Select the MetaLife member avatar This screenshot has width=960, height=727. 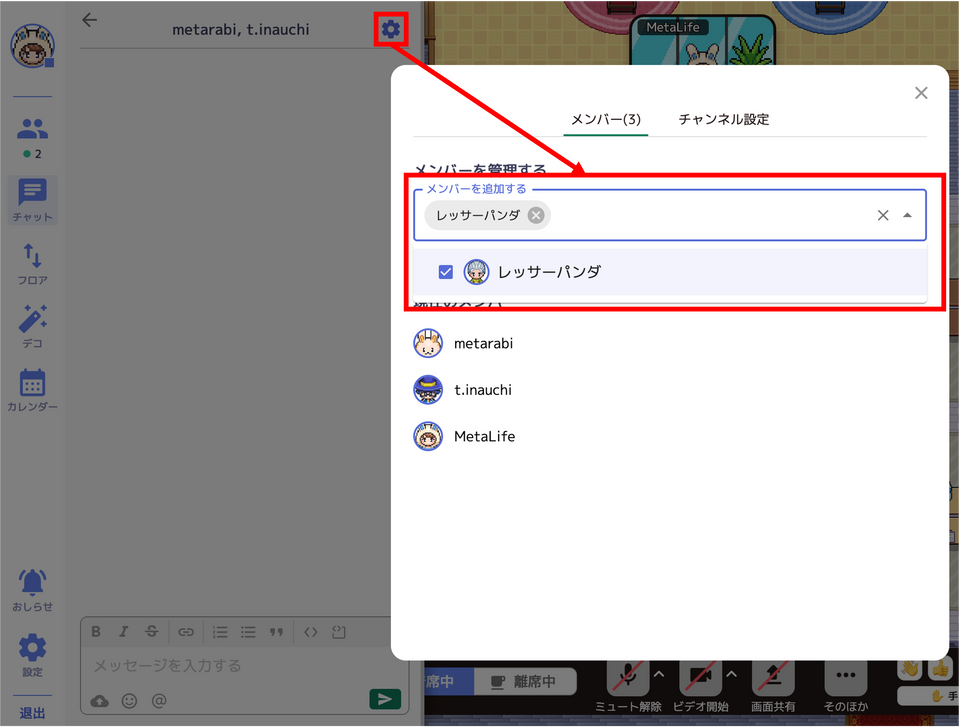point(428,436)
